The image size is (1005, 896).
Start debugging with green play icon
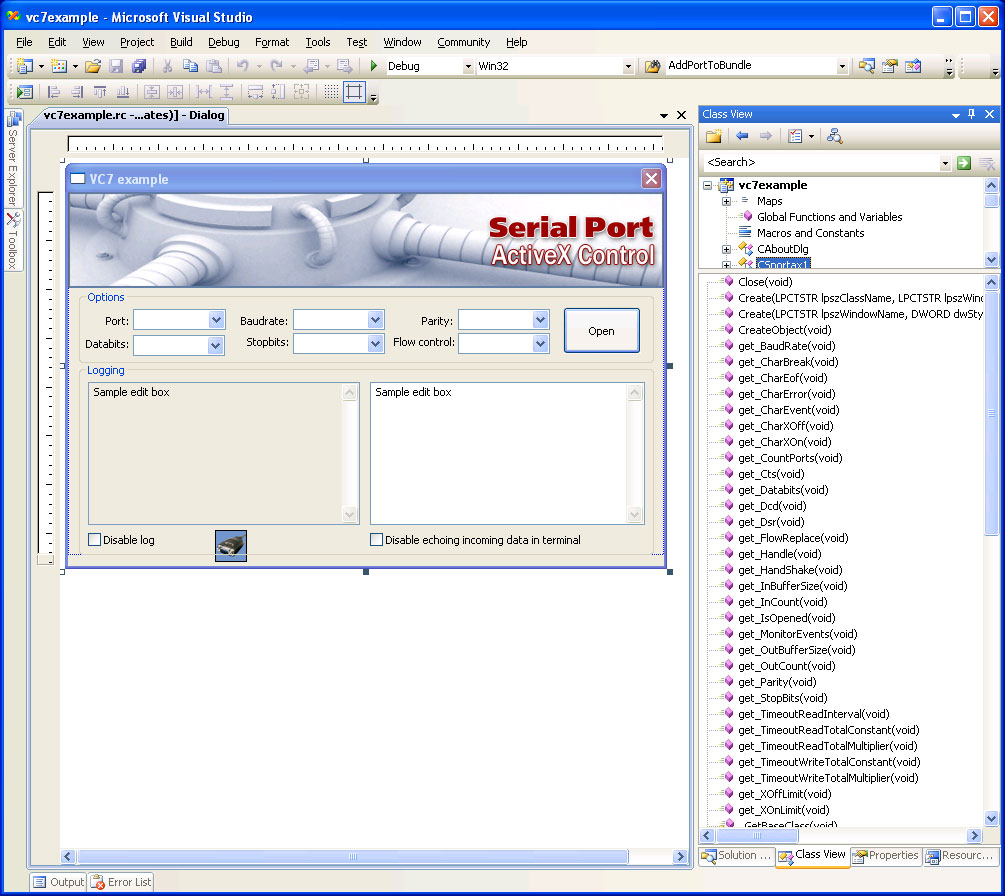click(374, 65)
